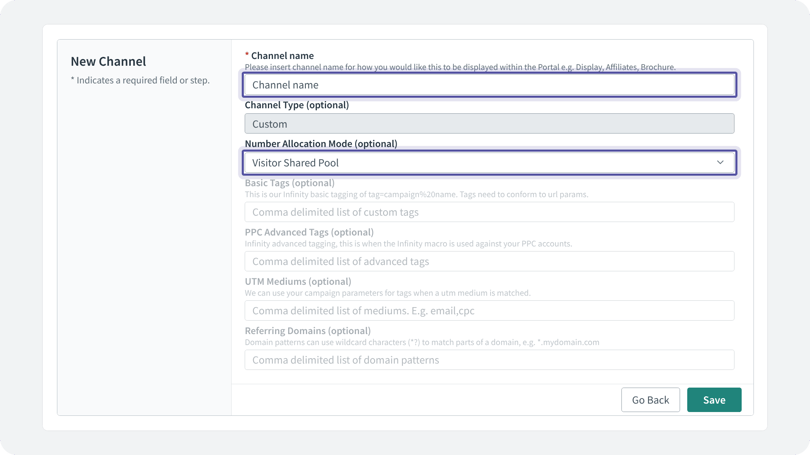Click the PPC Advanced Tags (optional) label

(x=309, y=232)
